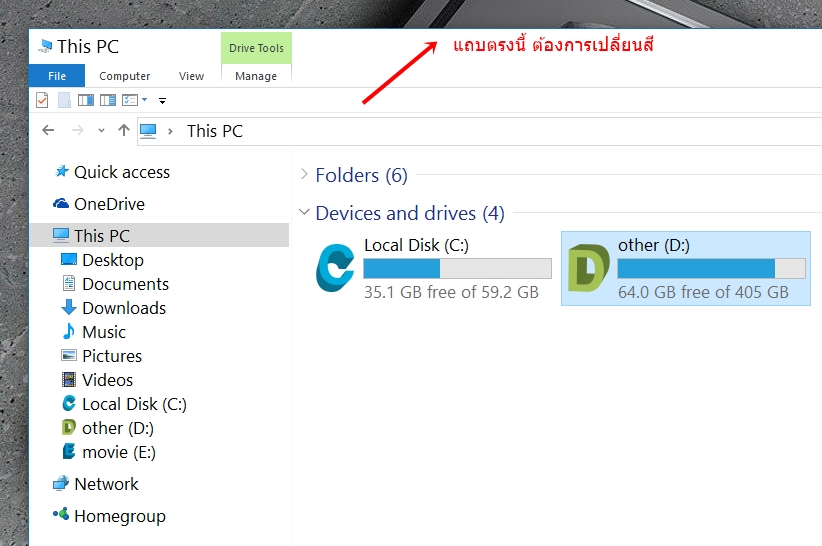
Task: Toggle the Details pane toolbar icon
Action: 107,100
